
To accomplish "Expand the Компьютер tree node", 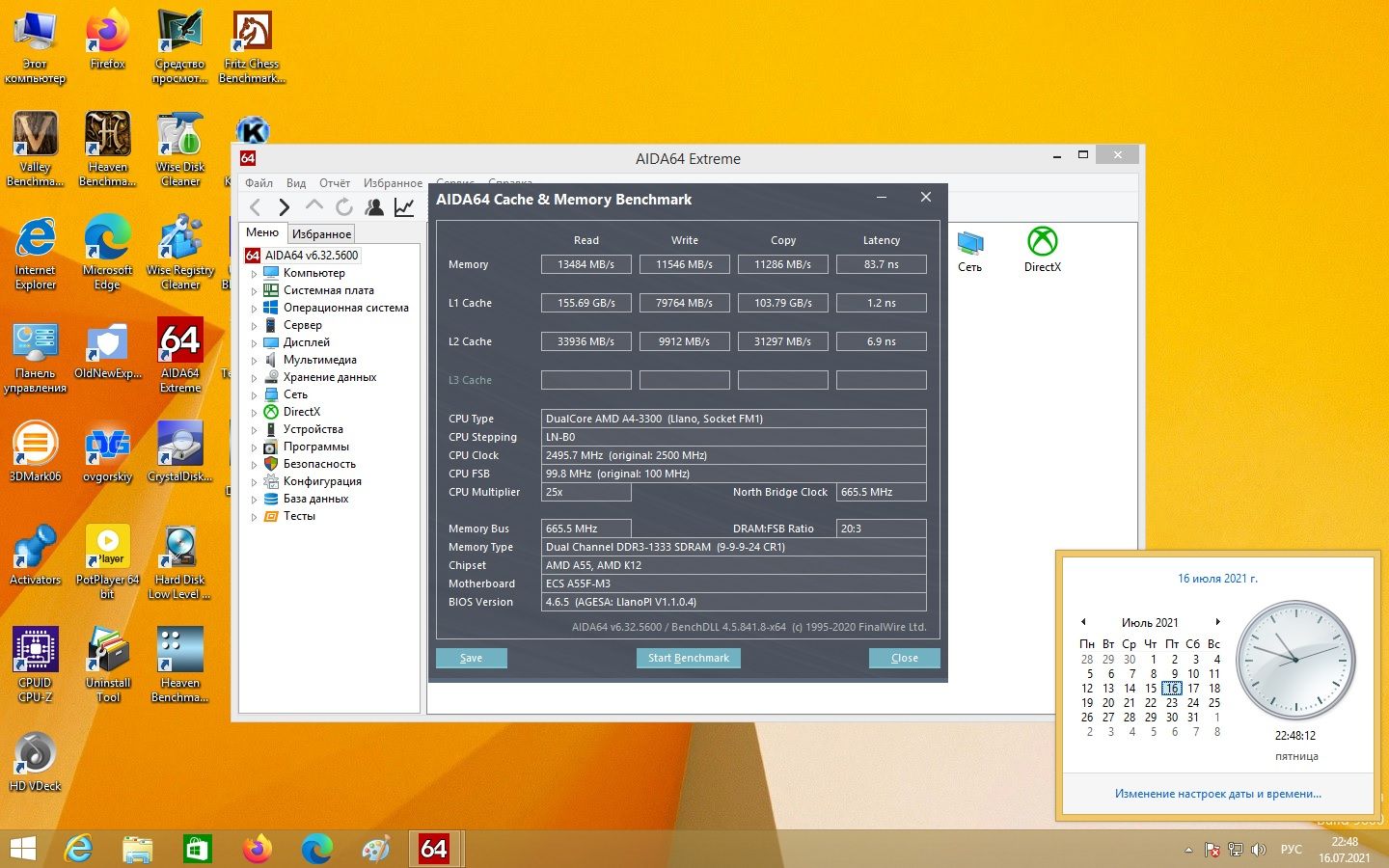I will (x=255, y=273).
